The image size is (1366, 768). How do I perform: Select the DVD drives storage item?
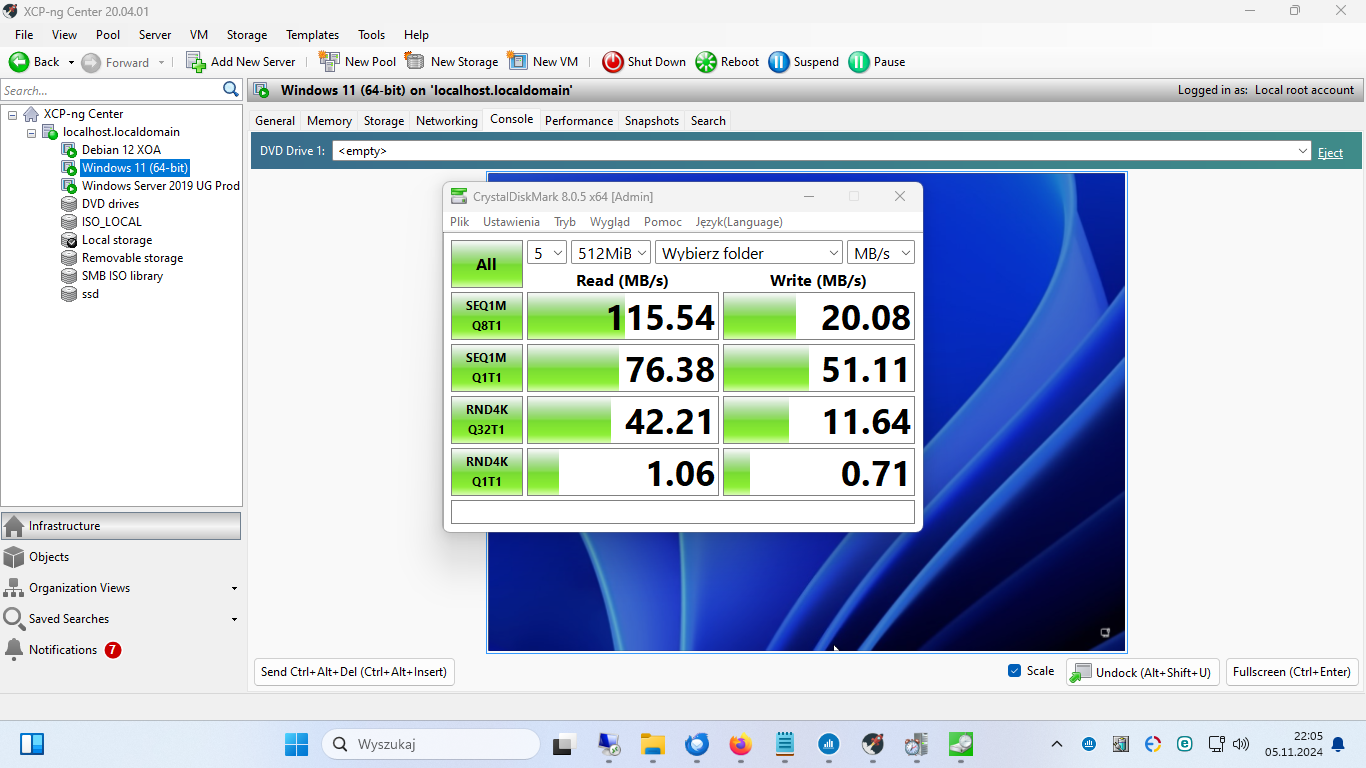coord(110,204)
